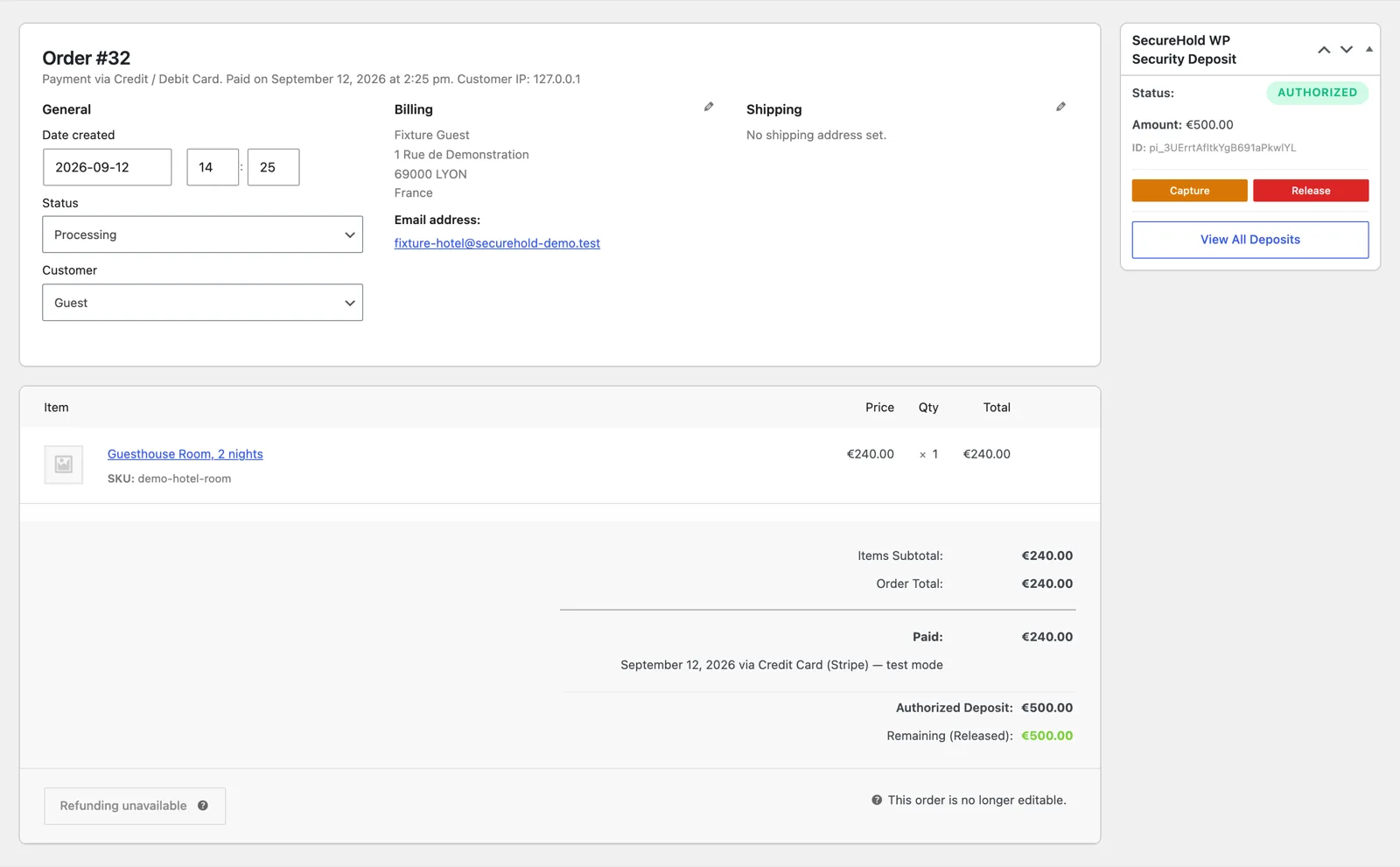Click the 69000 LYON billing line

coord(430,174)
